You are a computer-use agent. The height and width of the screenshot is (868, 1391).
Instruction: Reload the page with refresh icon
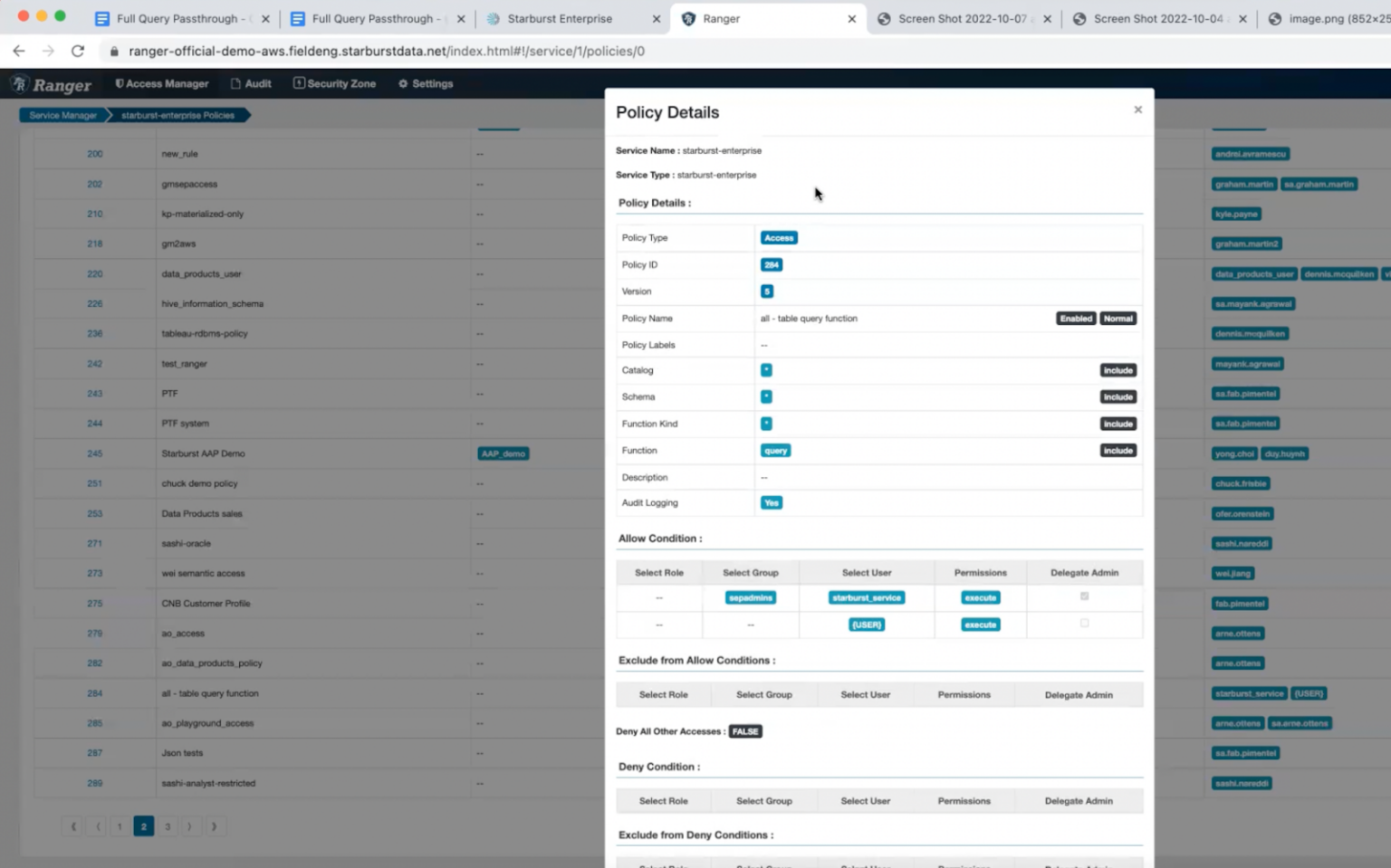click(78, 52)
